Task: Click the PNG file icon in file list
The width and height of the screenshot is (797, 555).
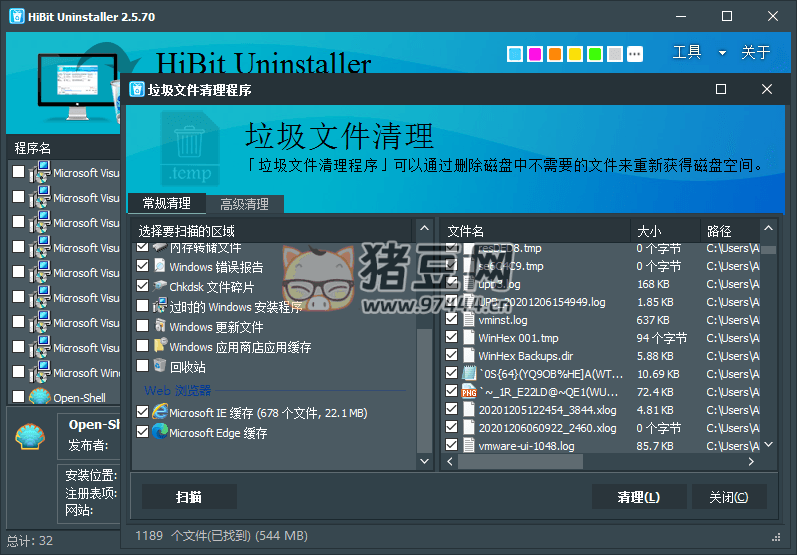Action: coord(469,390)
